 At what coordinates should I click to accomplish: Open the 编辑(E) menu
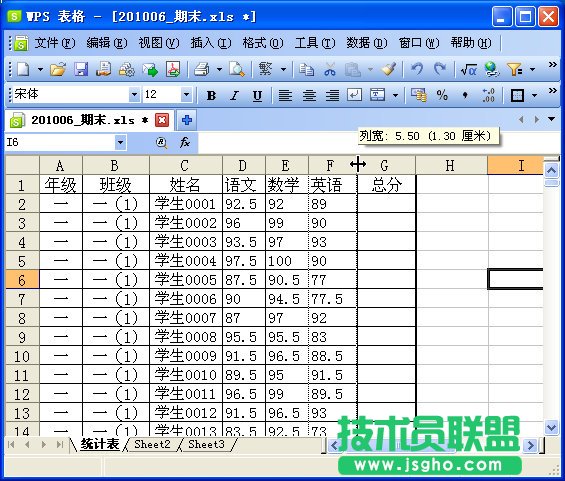tap(107, 43)
